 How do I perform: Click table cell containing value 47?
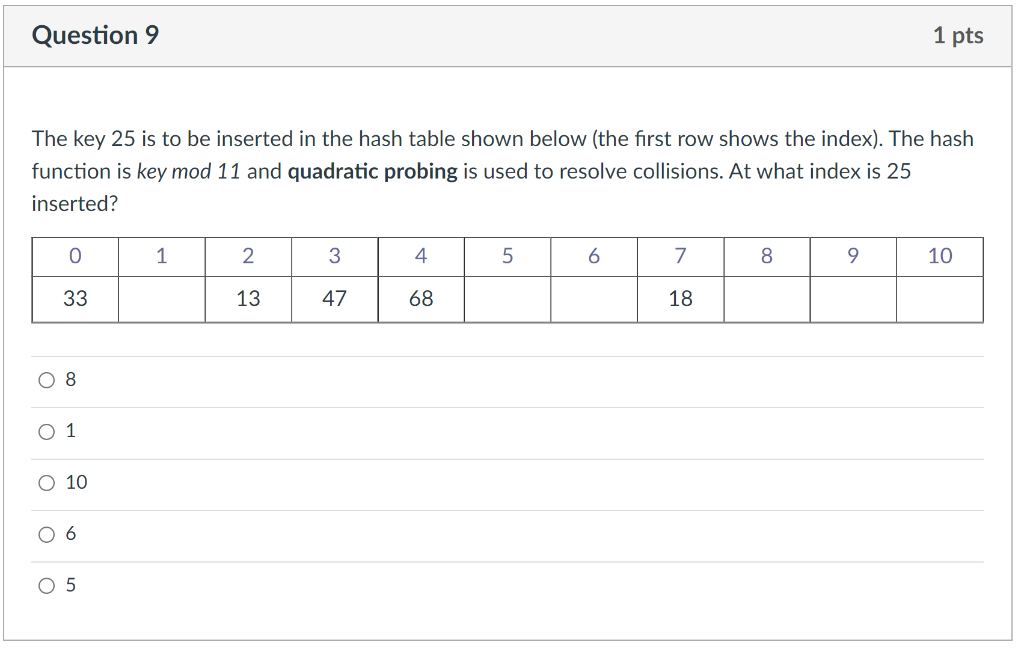coord(334,299)
